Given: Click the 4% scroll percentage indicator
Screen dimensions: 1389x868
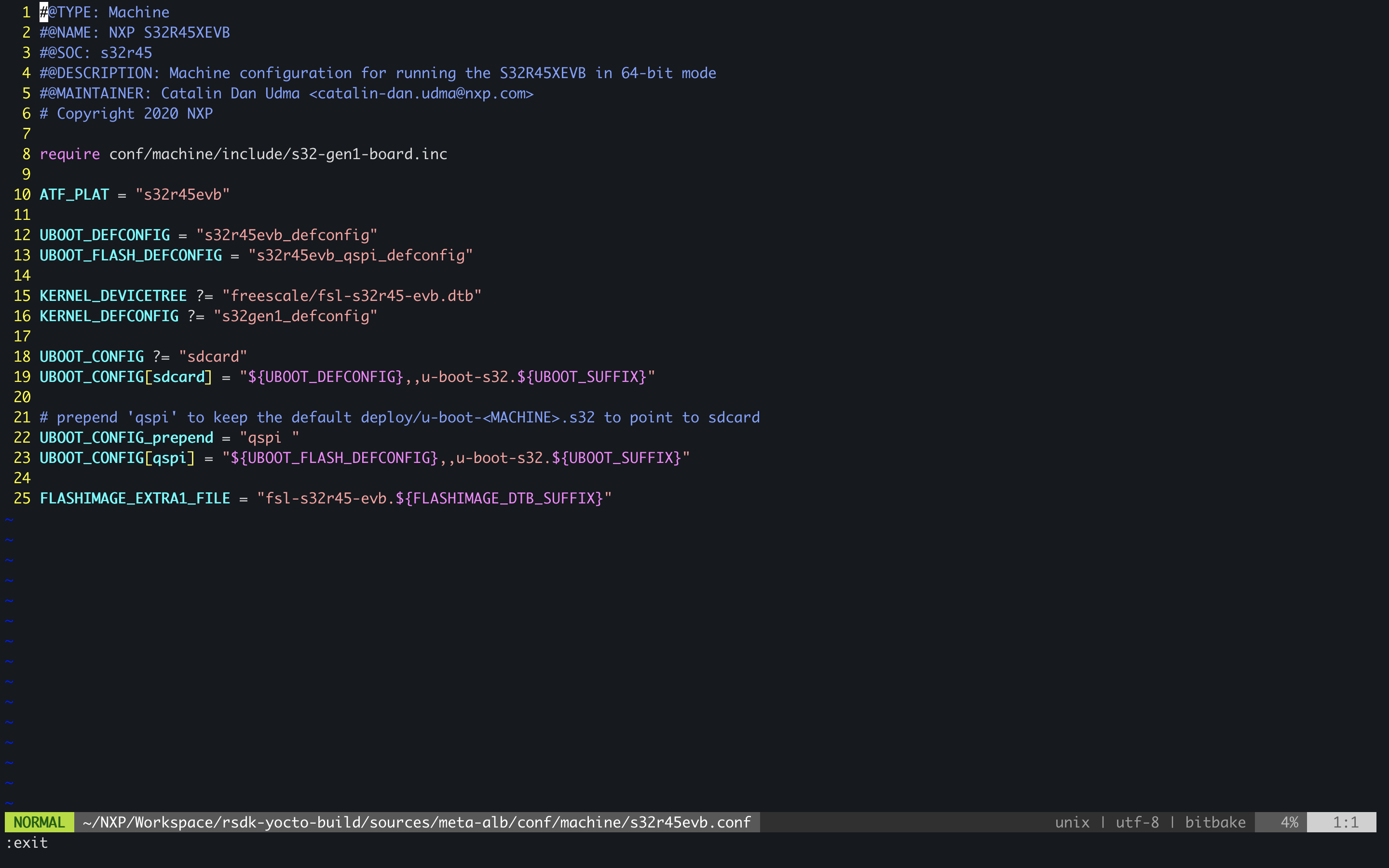Looking at the screenshot, I should [1289, 822].
